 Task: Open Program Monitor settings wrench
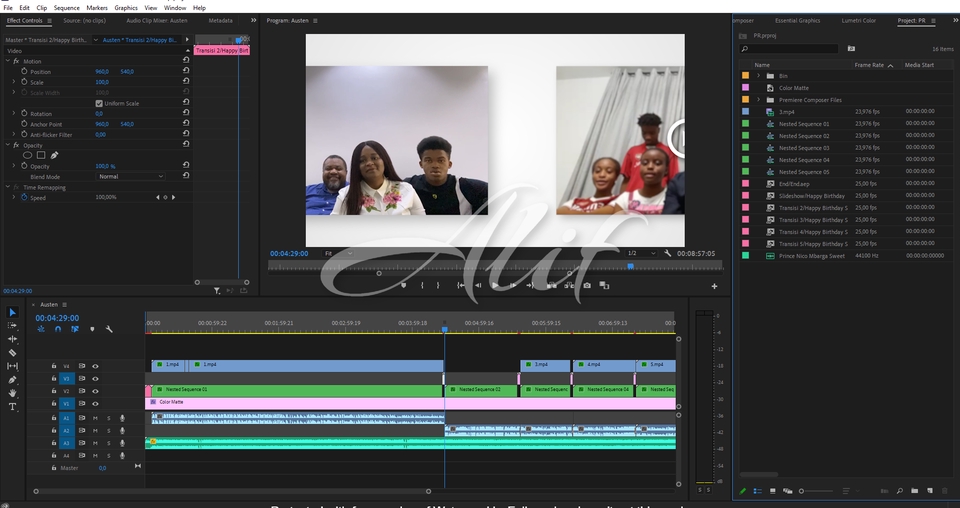tap(667, 253)
